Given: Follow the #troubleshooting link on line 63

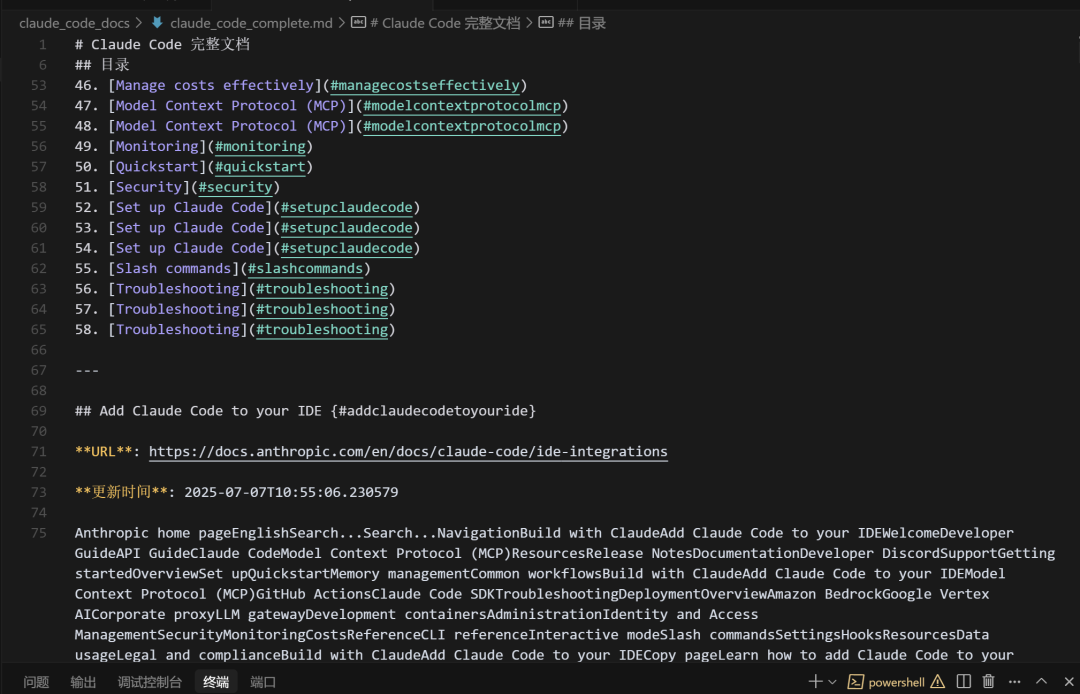Looking at the screenshot, I should 322,288.
